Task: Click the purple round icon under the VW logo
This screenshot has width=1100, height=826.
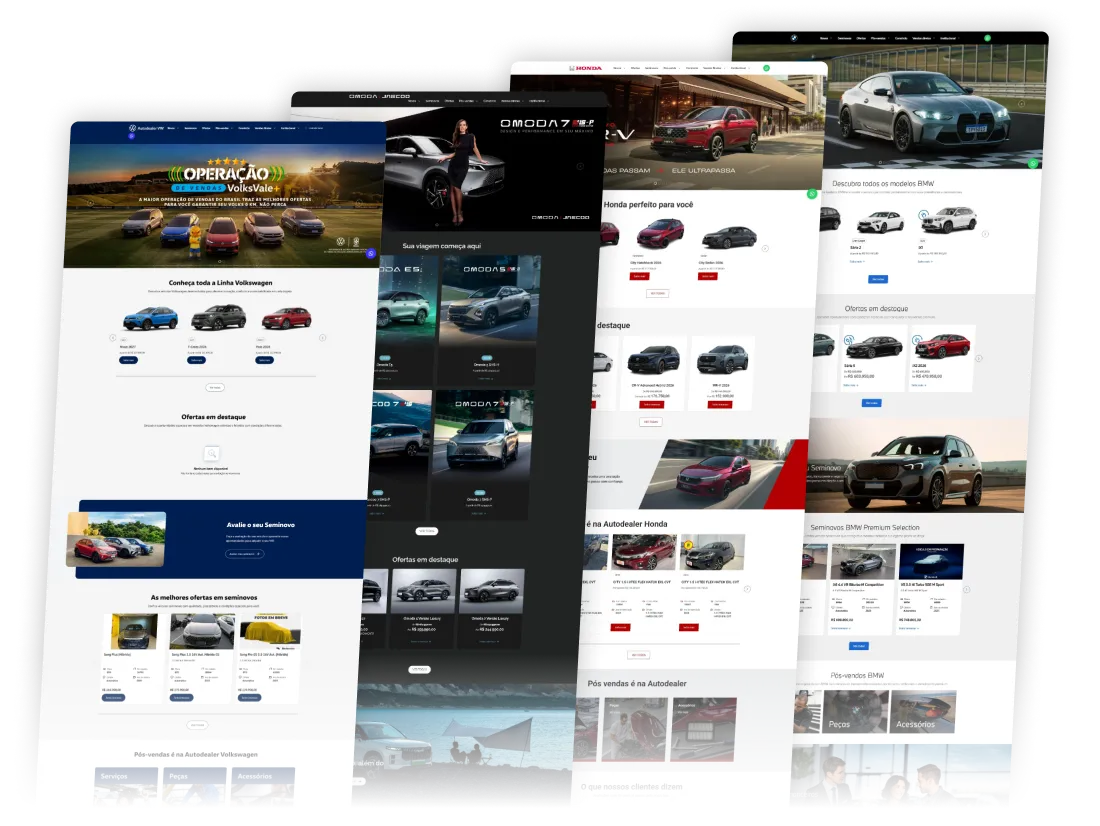Action: click(131, 136)
